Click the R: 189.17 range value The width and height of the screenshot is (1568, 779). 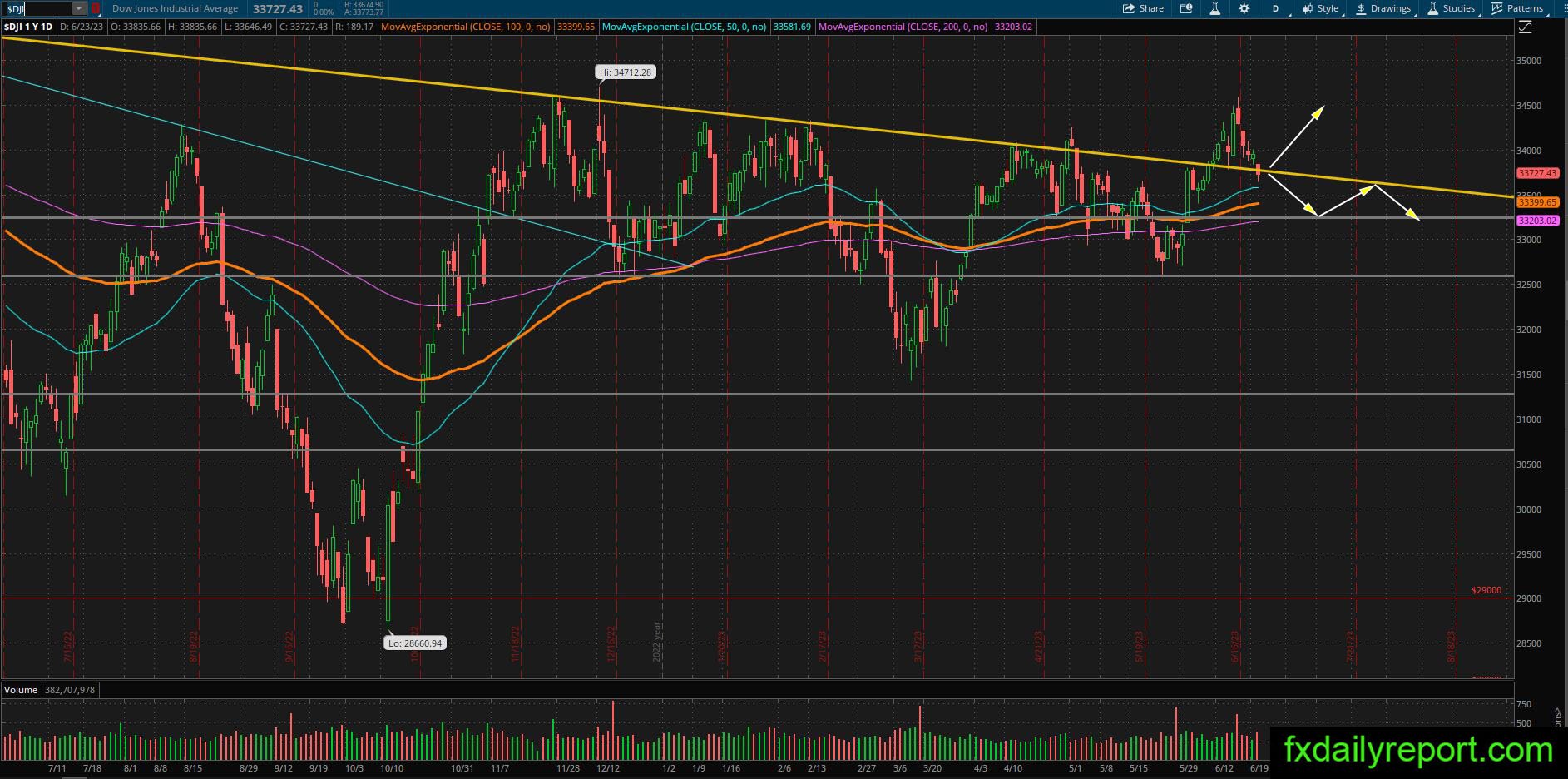(x=354, y=27)
